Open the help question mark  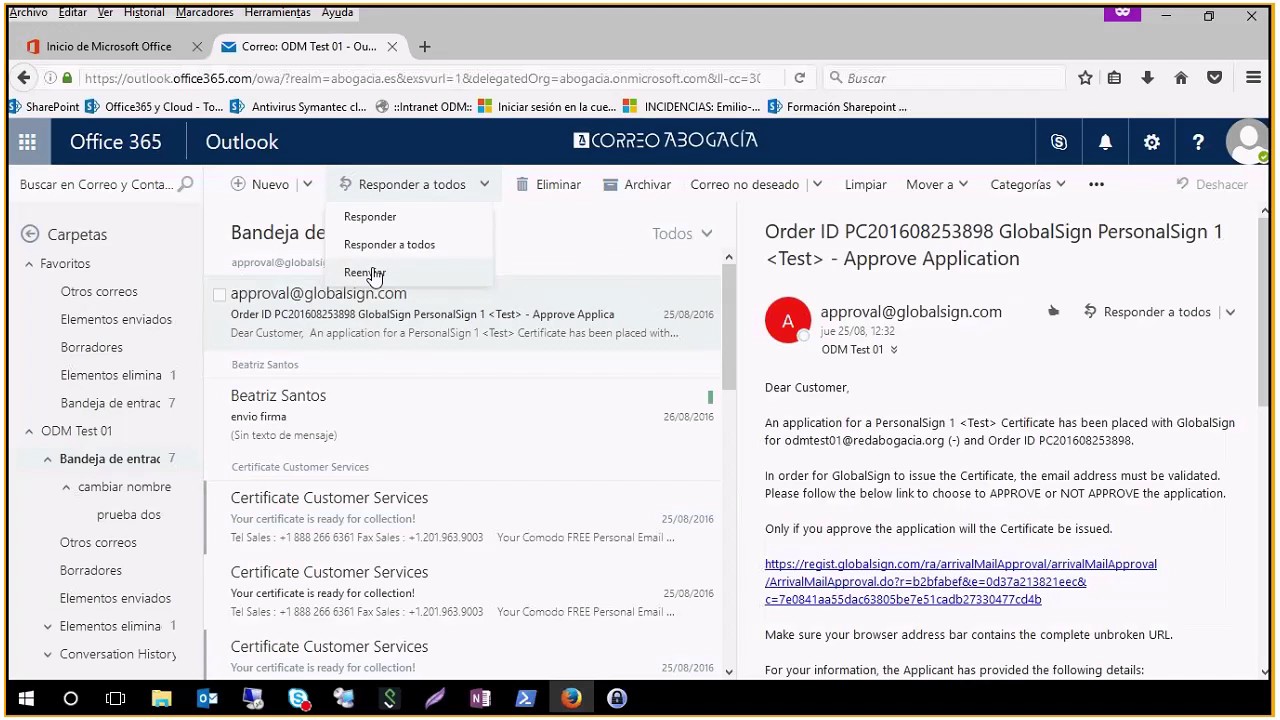tap(1198, 142)
